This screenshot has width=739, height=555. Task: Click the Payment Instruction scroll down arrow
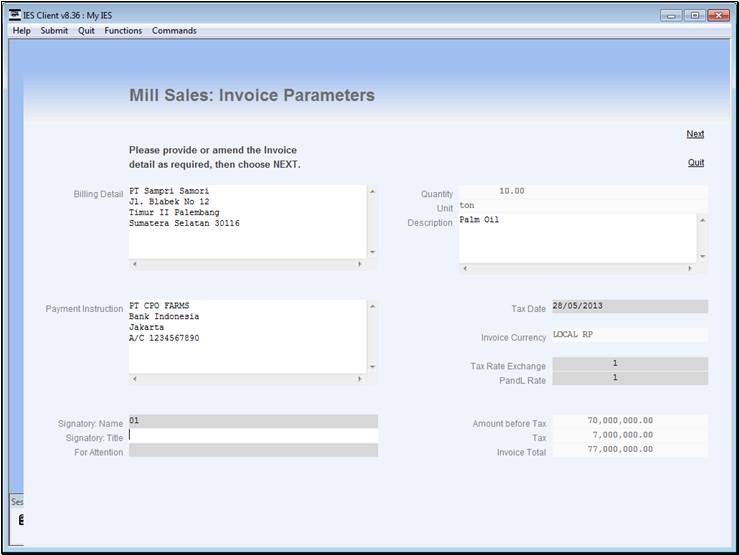point(372,367)
